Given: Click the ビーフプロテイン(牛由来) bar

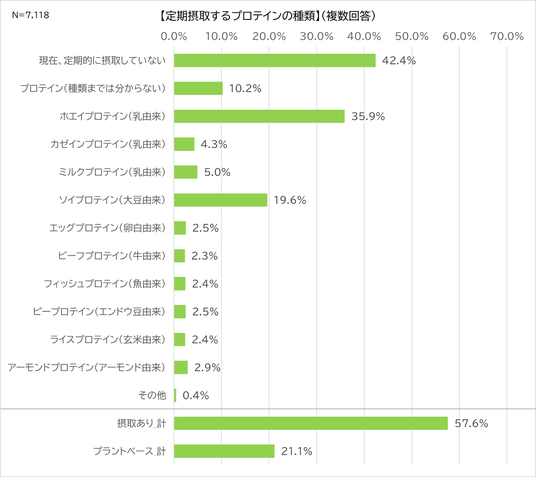Looking at the screenshot, I should coord(179,256).
